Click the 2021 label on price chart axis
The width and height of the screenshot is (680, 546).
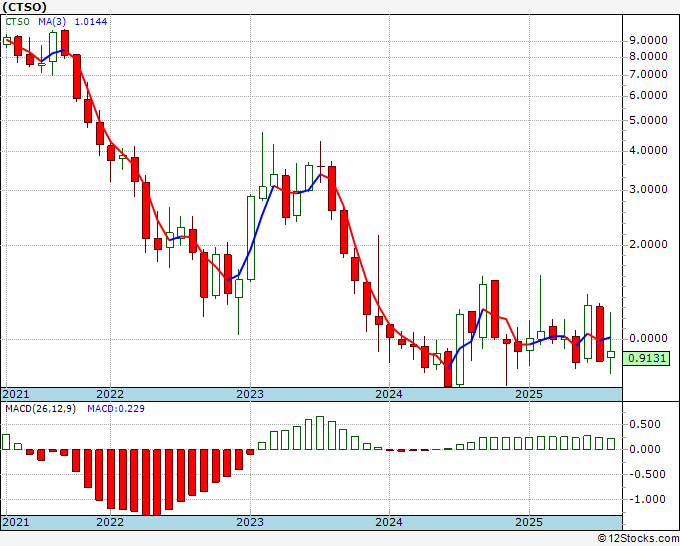(x=16, y=394)
